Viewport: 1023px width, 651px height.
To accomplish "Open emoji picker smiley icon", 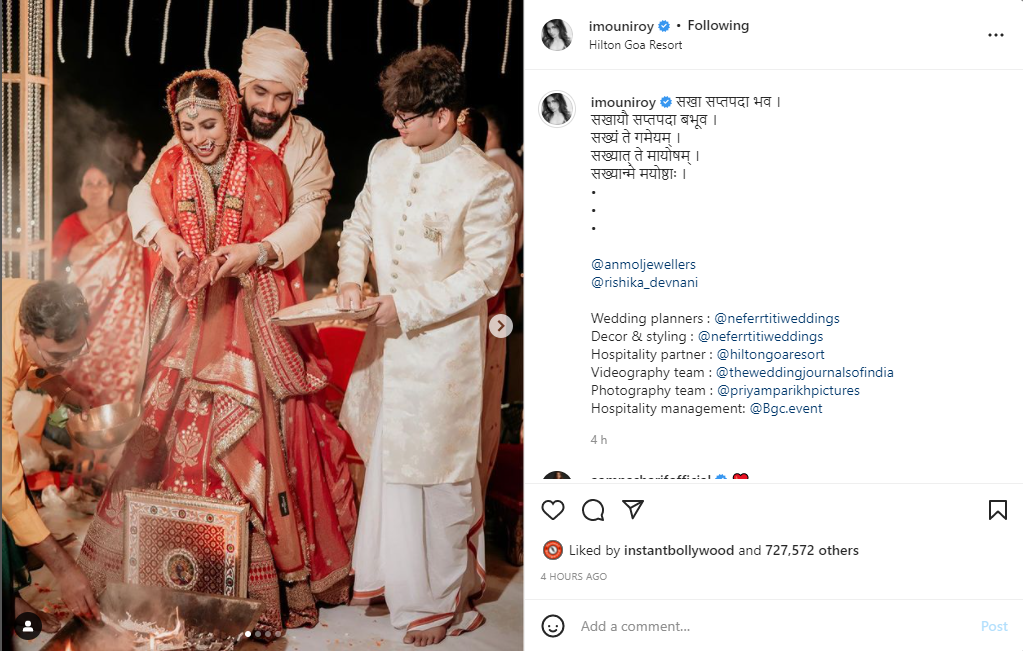I will [553, 626].
